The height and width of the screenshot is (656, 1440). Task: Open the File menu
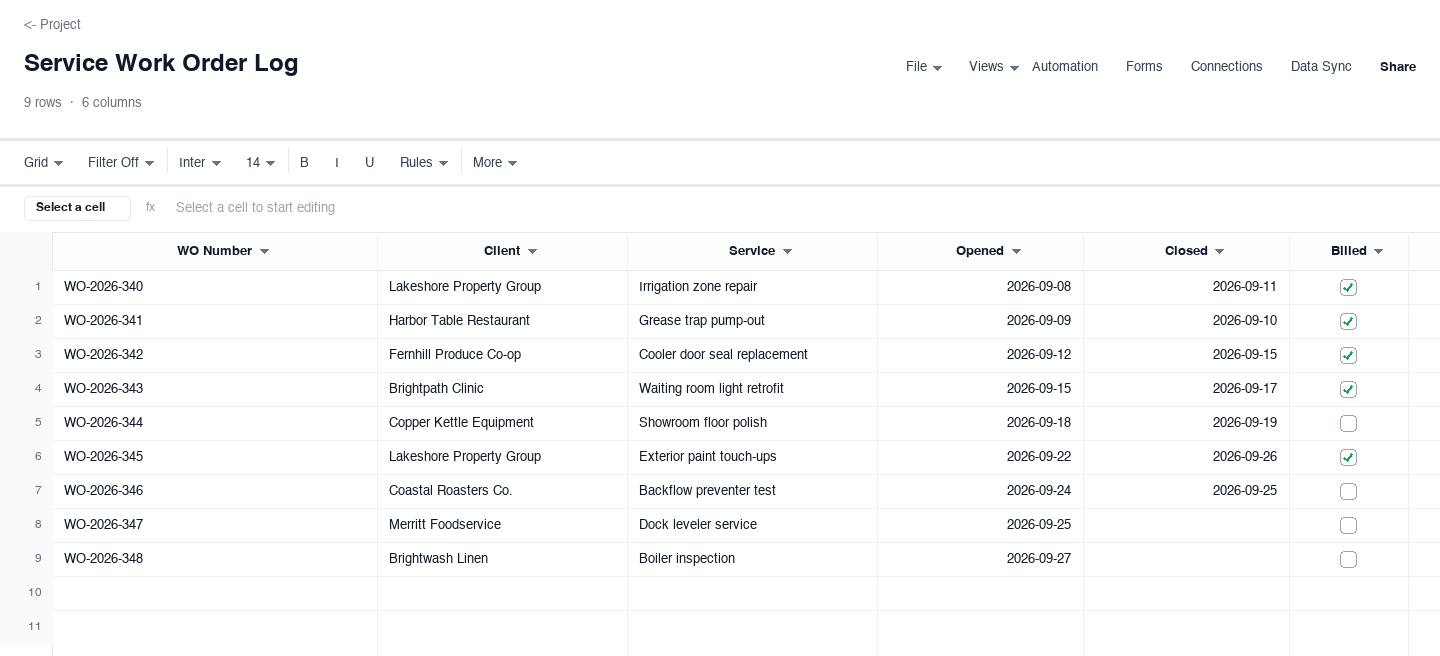tap(924, 67)
